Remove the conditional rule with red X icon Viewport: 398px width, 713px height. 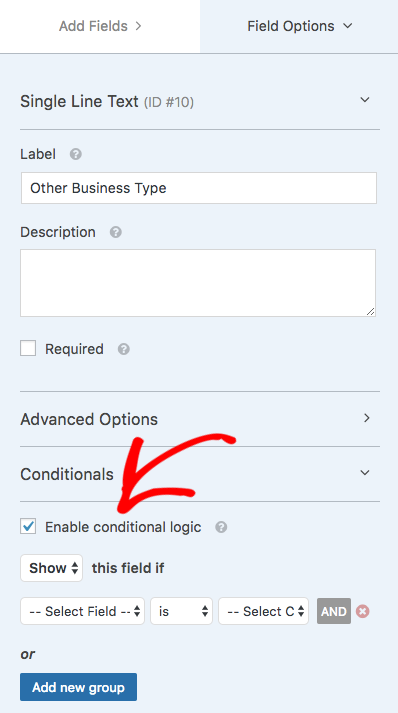click(x=363, y=612)
